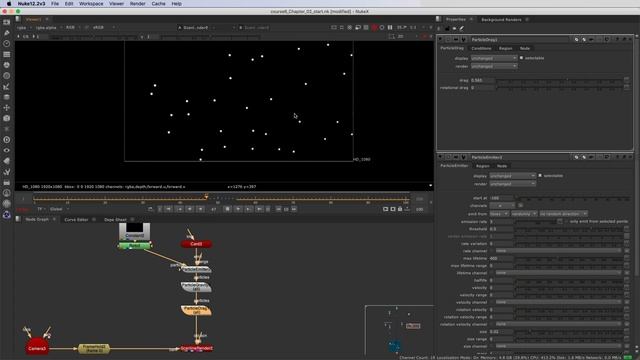This screenshot has width=640, height=360.
Task: Select the ScanlineRender1 node
Action: [196, 348]
